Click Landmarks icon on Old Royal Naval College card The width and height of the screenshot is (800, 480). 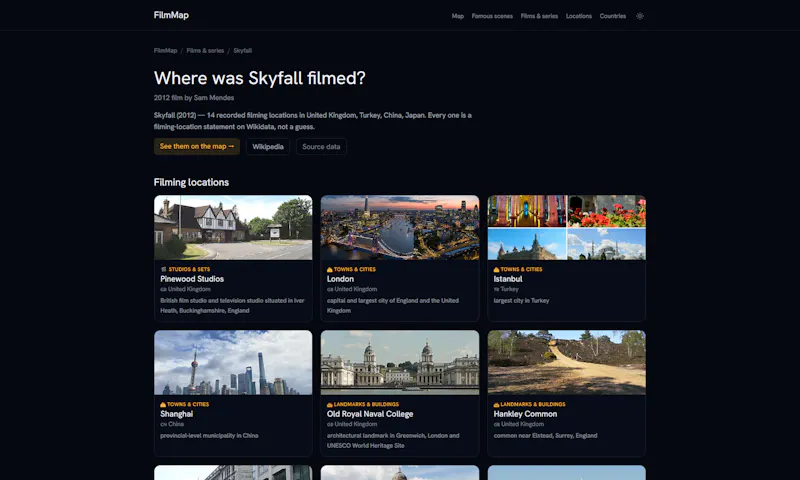[x=330, y=404]
